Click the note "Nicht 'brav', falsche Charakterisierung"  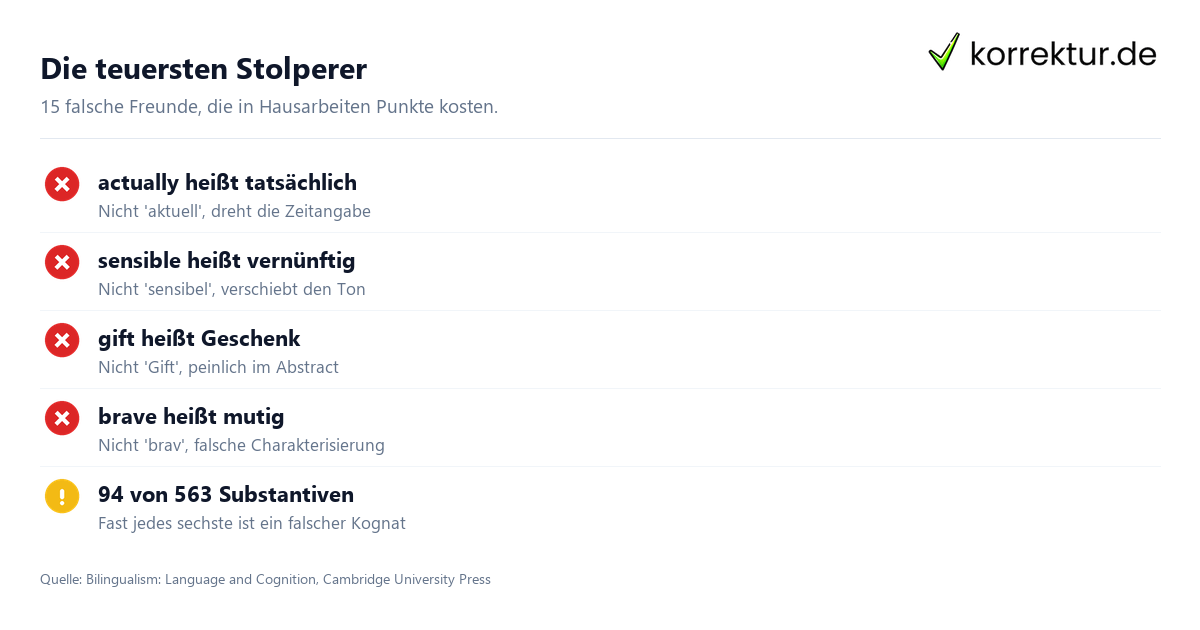[x=241, y=446]
